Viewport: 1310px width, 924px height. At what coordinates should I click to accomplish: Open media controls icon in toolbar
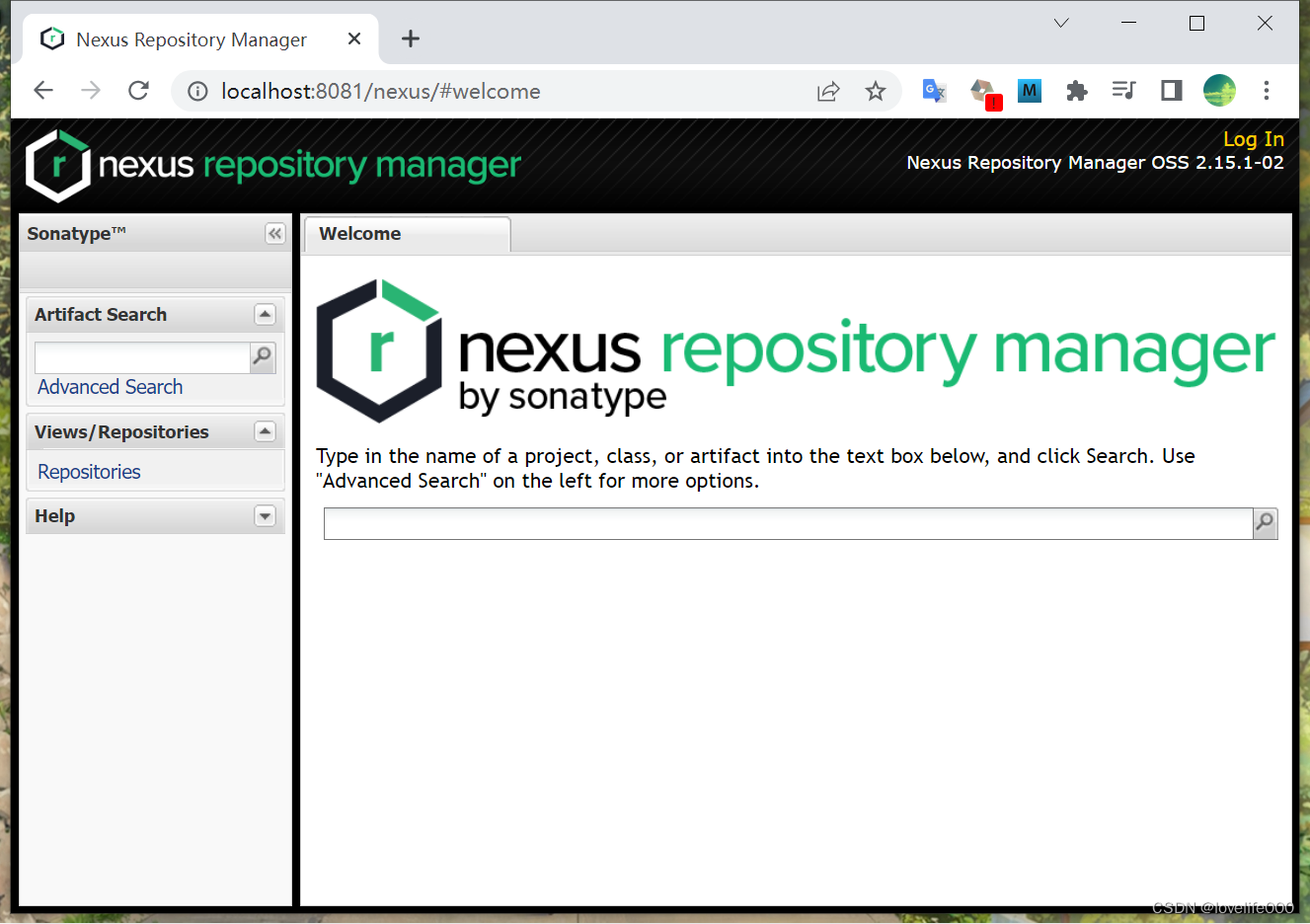(x=1123, y=91)
